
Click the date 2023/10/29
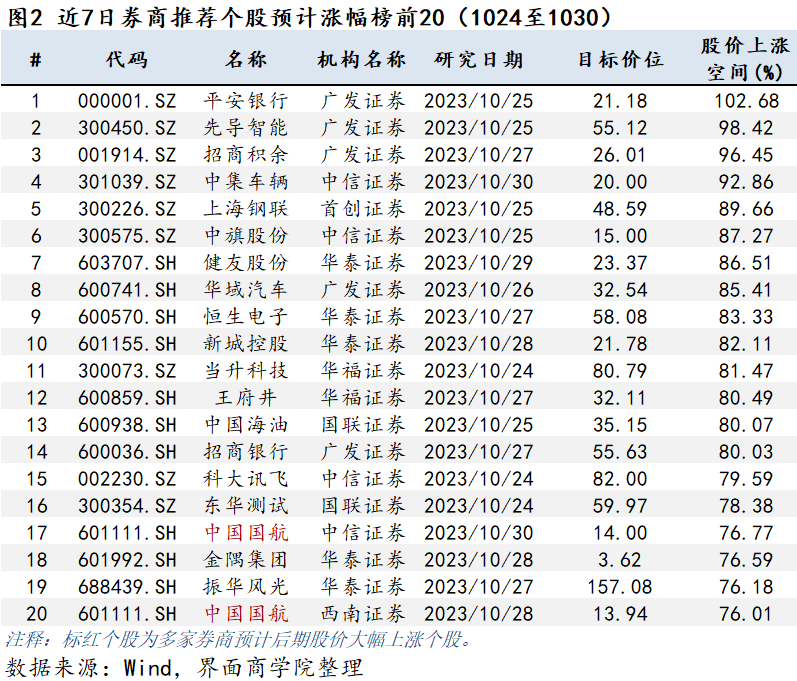479,263
